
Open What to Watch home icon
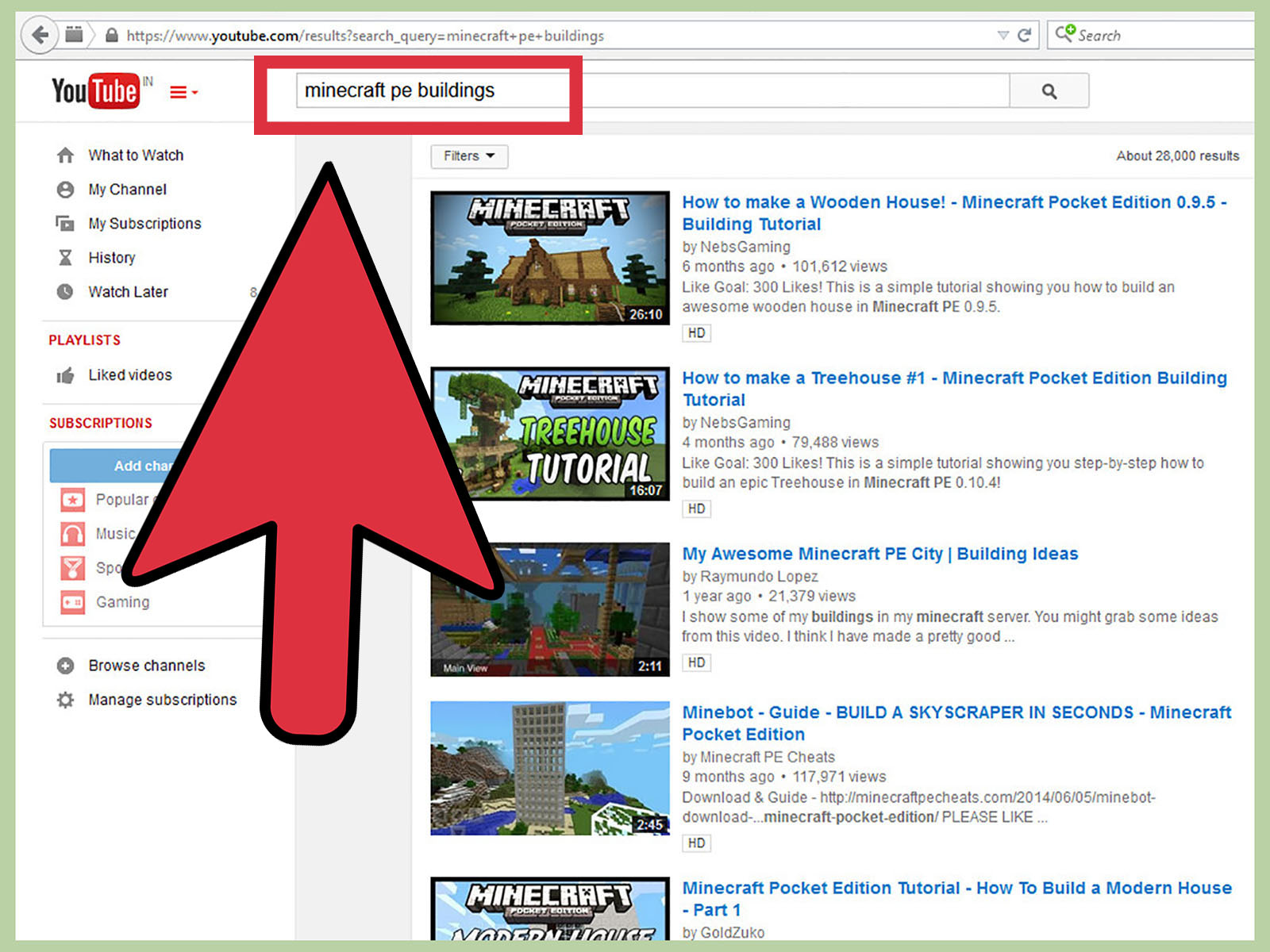tap(66, 155)
